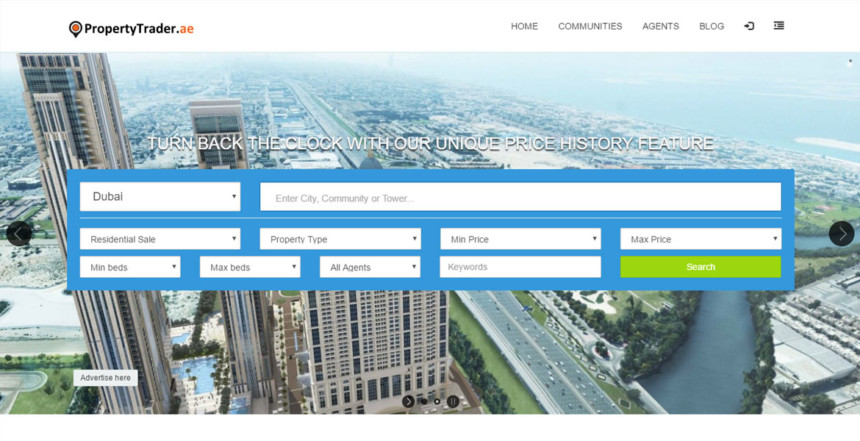The height and width of the screenshot is (441, 860).
Task: Open the side menu list icon
Action: [779, 25]
